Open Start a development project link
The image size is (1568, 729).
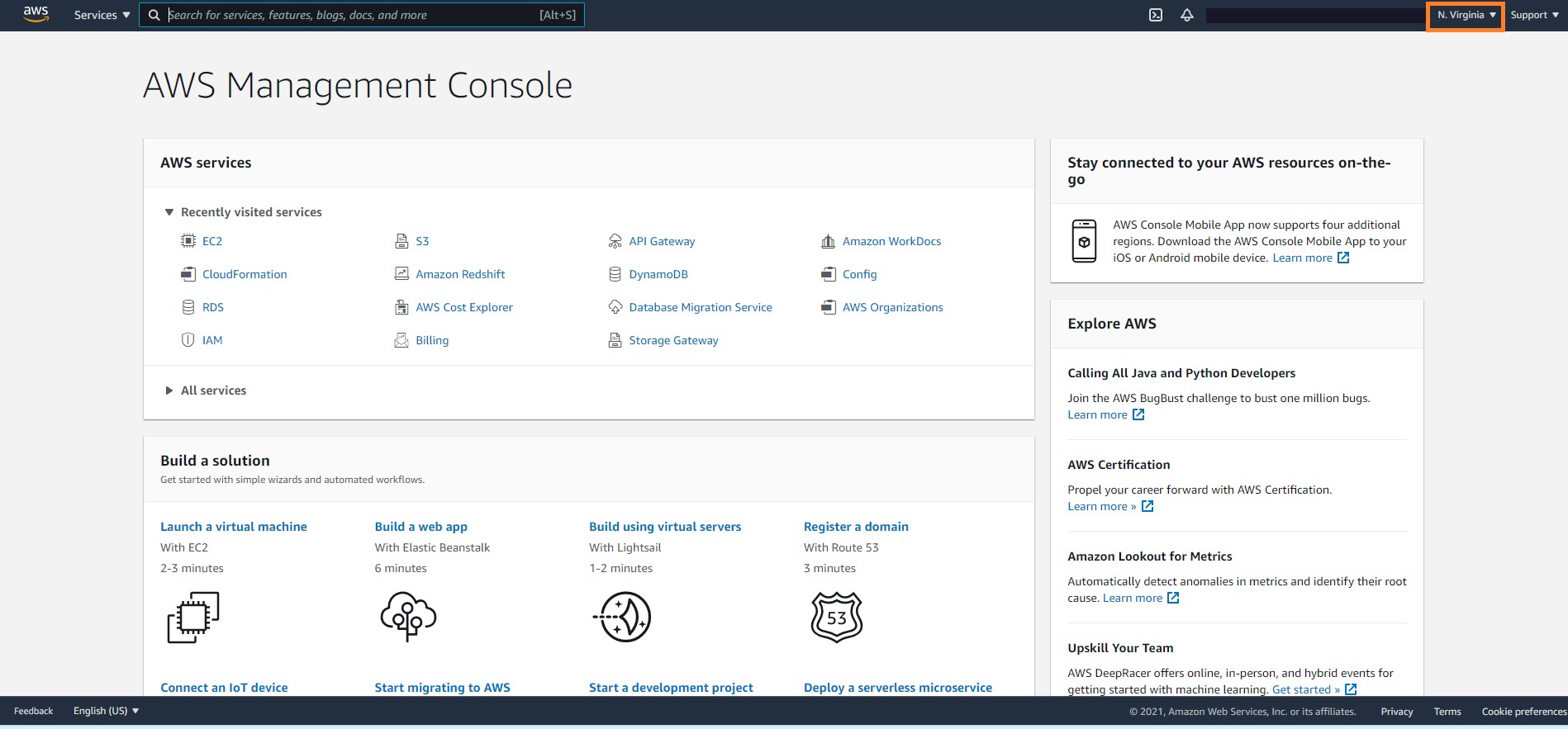[671, 688]
